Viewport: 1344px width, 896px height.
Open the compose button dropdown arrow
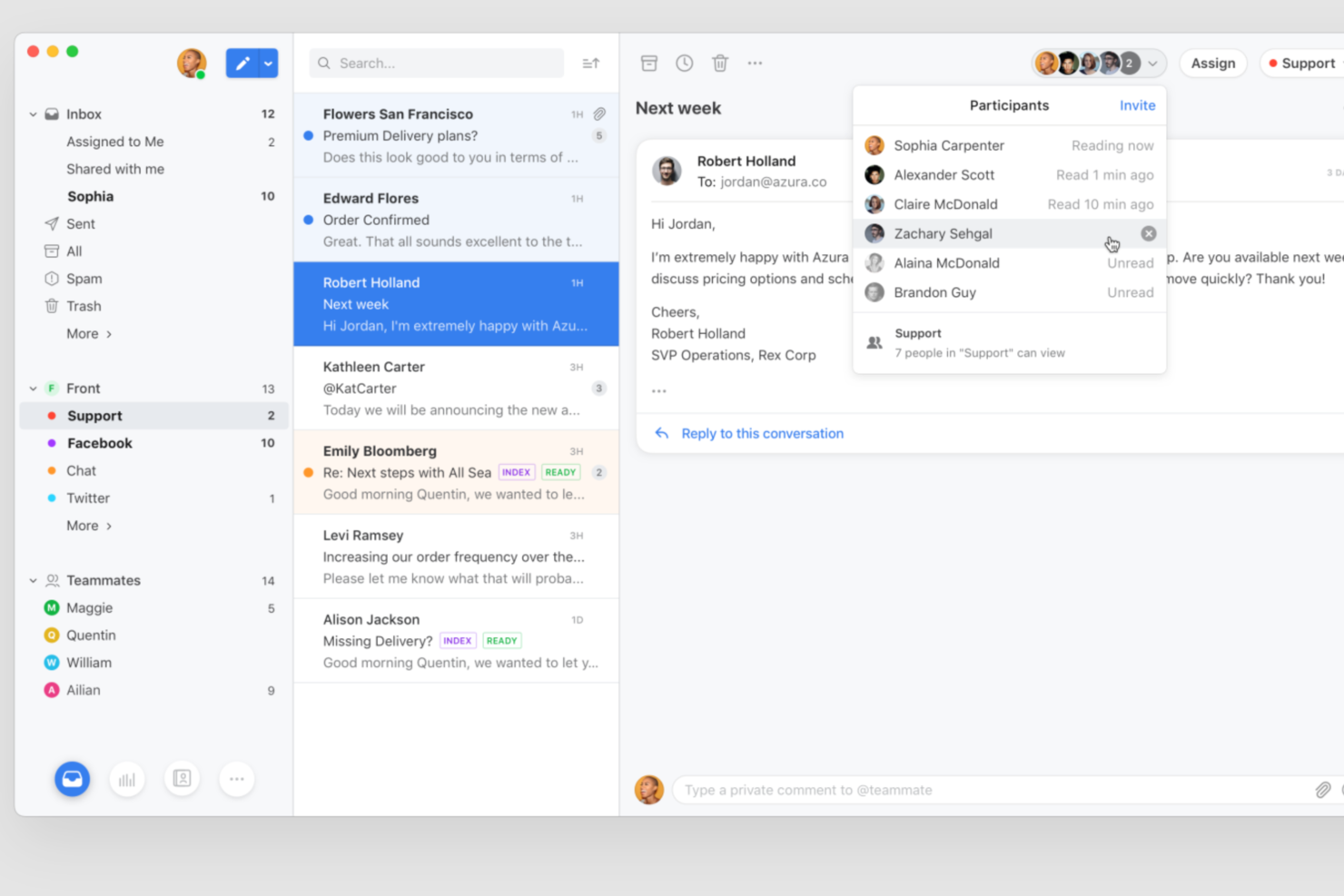click(268, 63)
